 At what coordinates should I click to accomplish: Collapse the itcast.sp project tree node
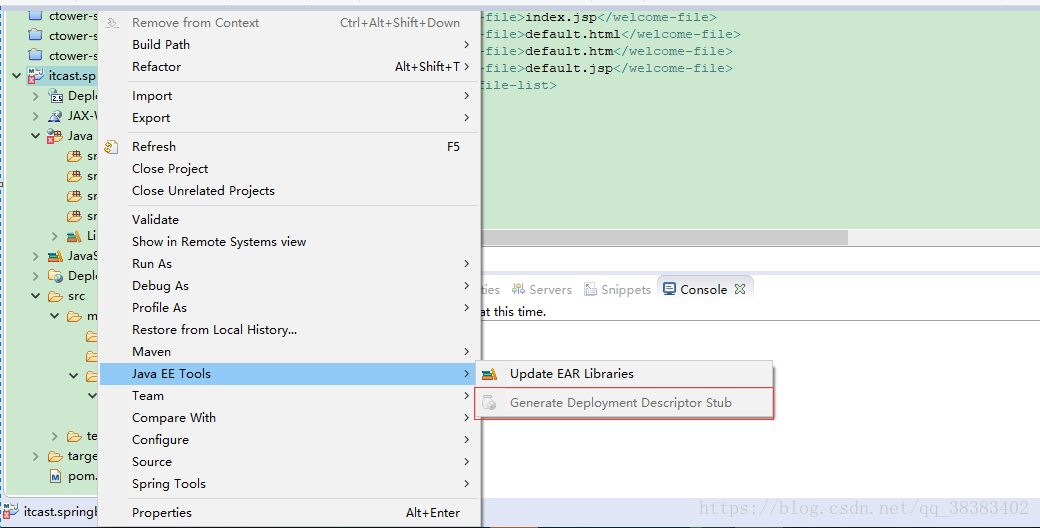coord(17,76)
